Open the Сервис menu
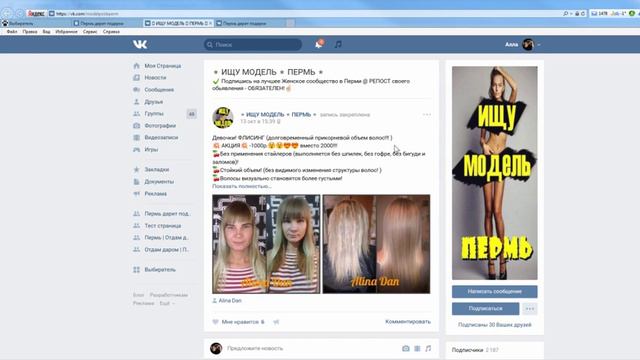Image resolution: width=640 pixels, height=360 pixels. (x=90, y=31)
